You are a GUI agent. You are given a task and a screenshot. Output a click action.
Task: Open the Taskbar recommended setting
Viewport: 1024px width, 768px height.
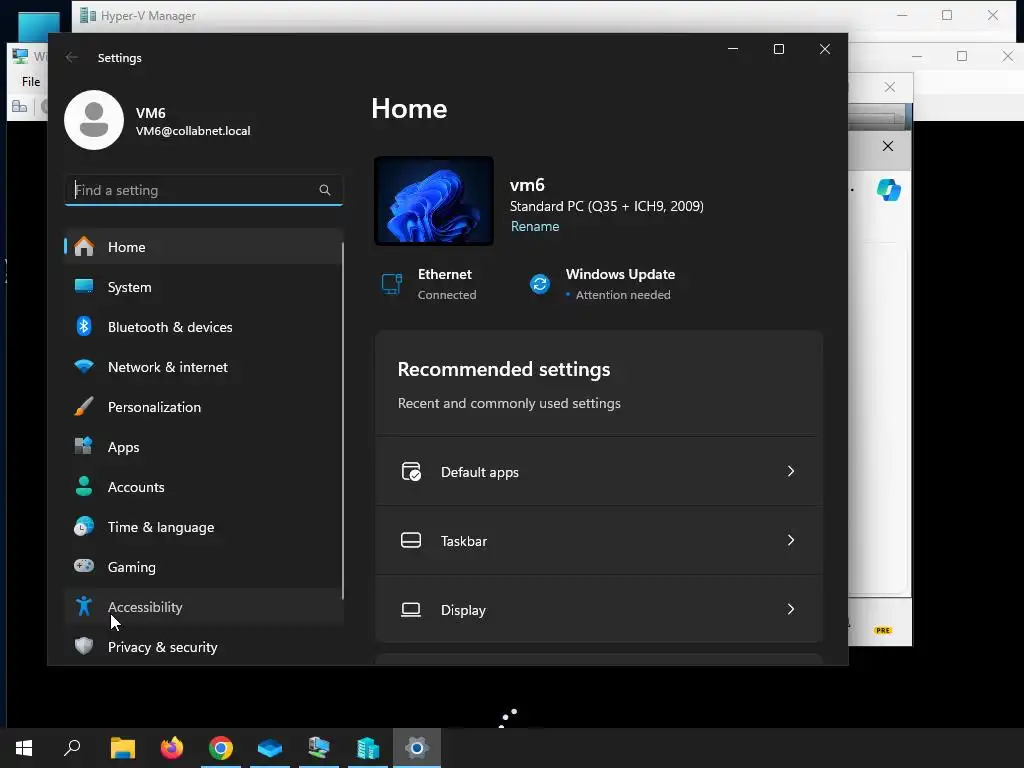598,541
